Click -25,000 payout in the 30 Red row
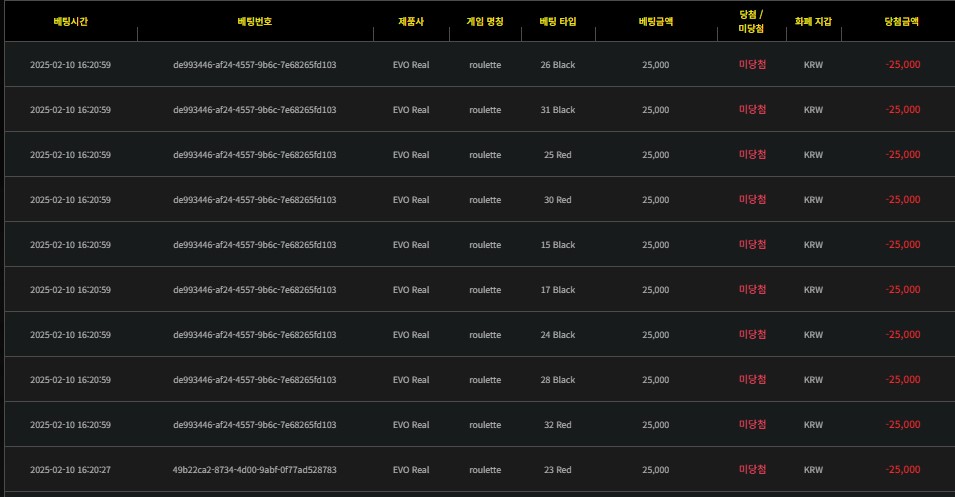The height and width of the screenshot is (497, 955). (903, 200)
